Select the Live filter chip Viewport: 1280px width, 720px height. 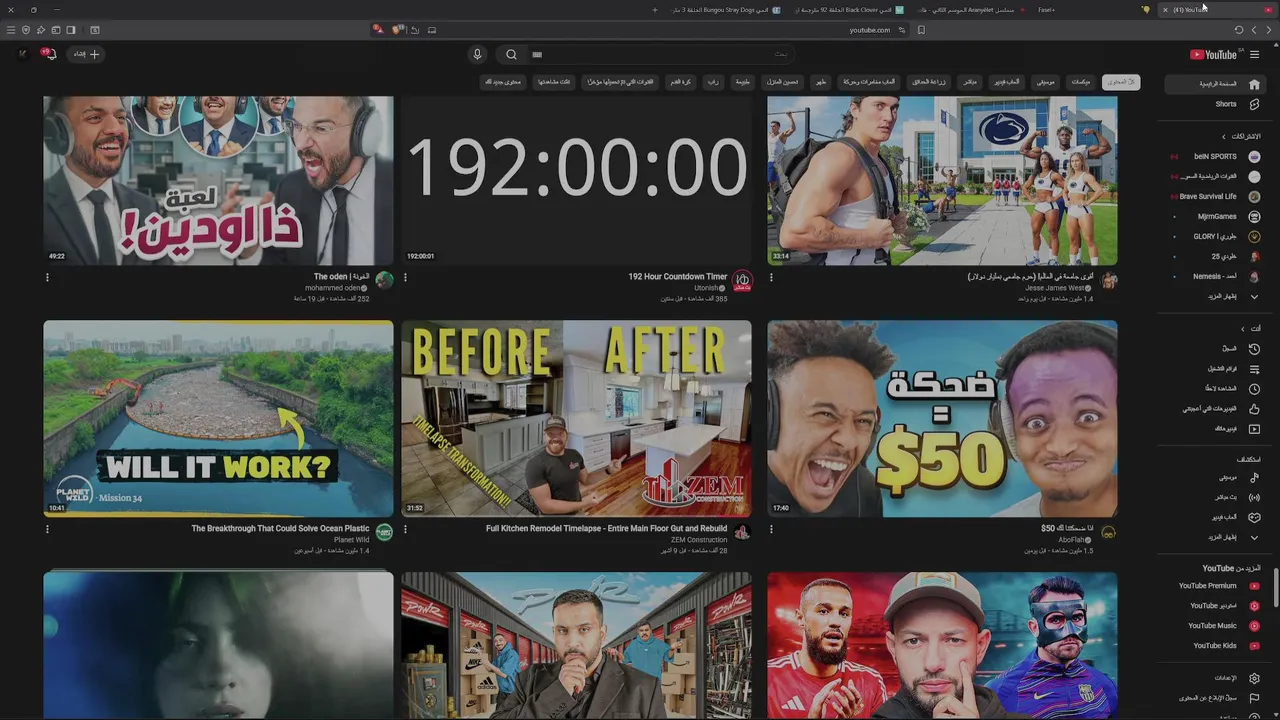[970, 82]
